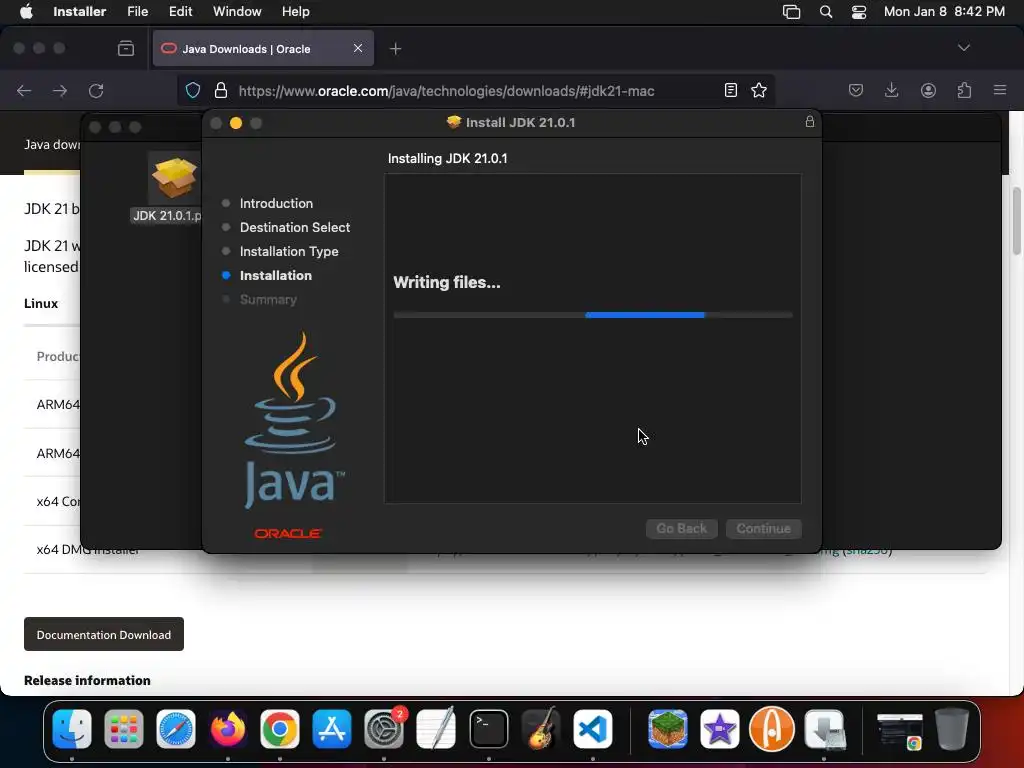Go back to previous page
Screen dimensions: 1024x768
tap(24, 91)
